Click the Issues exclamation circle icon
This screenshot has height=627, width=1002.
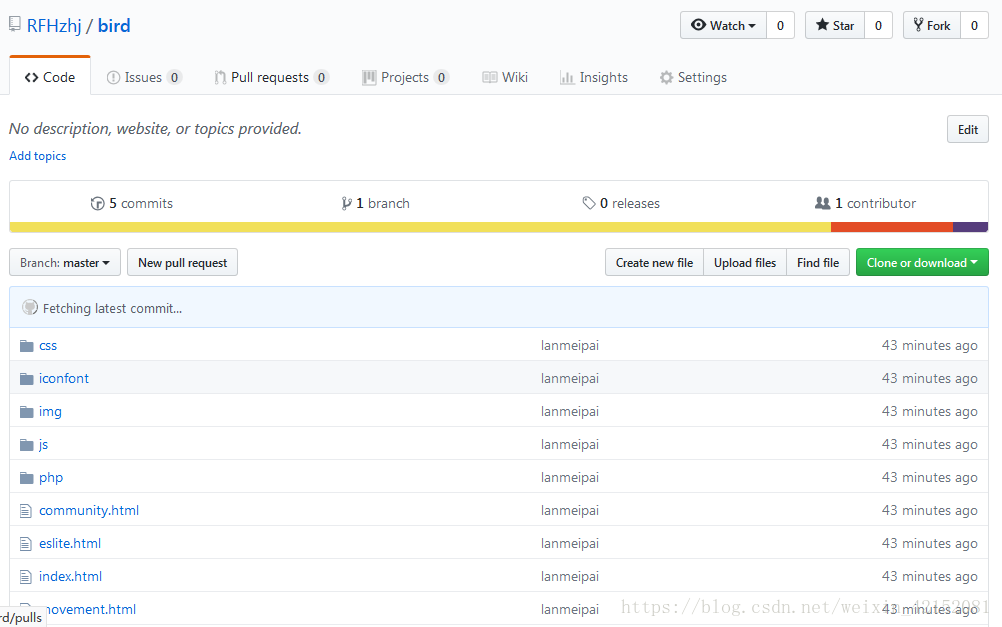point(113,77)
